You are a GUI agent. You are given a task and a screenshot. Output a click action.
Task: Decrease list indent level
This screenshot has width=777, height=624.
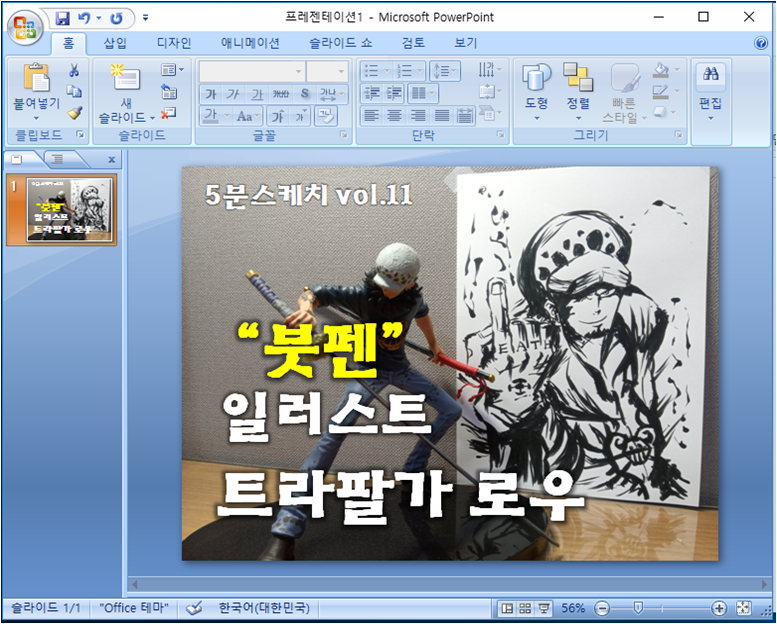tap(371, 93)
